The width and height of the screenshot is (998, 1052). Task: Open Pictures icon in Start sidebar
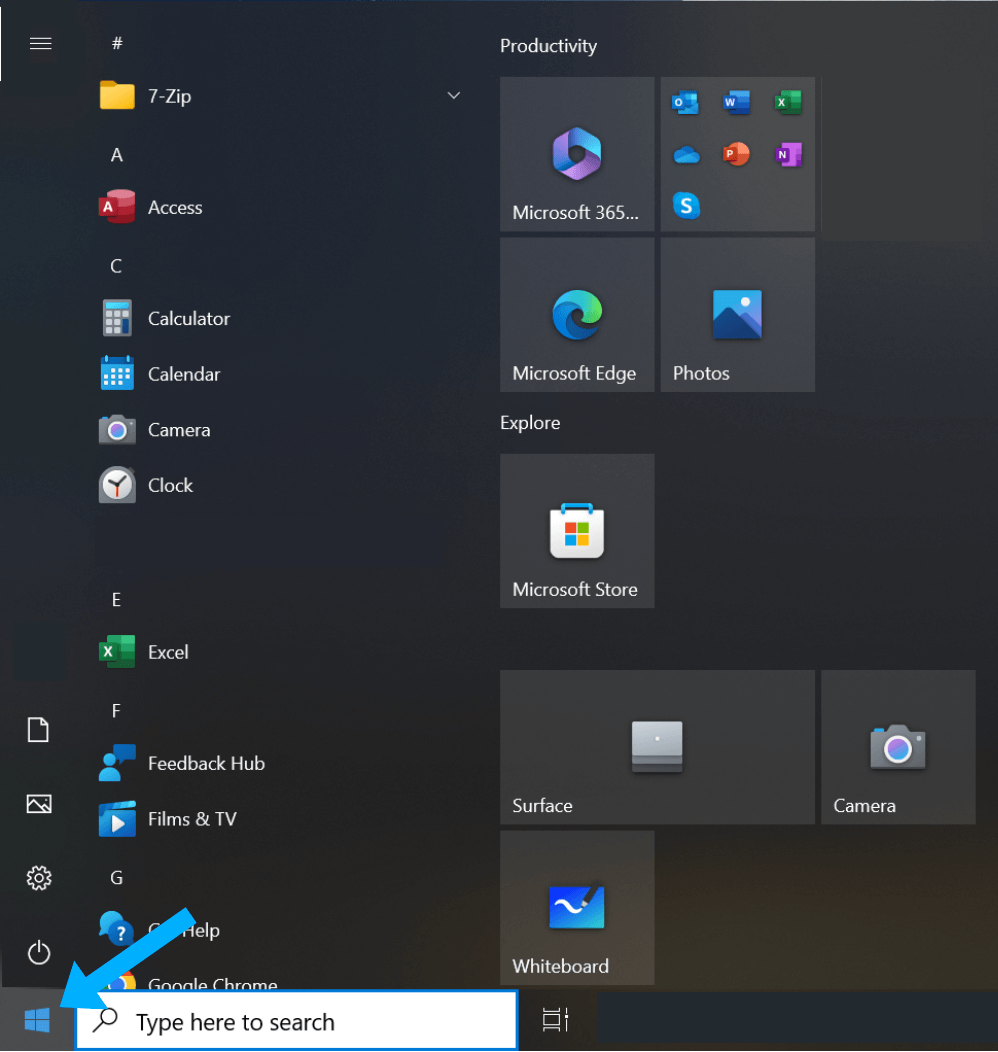(39, 804)
